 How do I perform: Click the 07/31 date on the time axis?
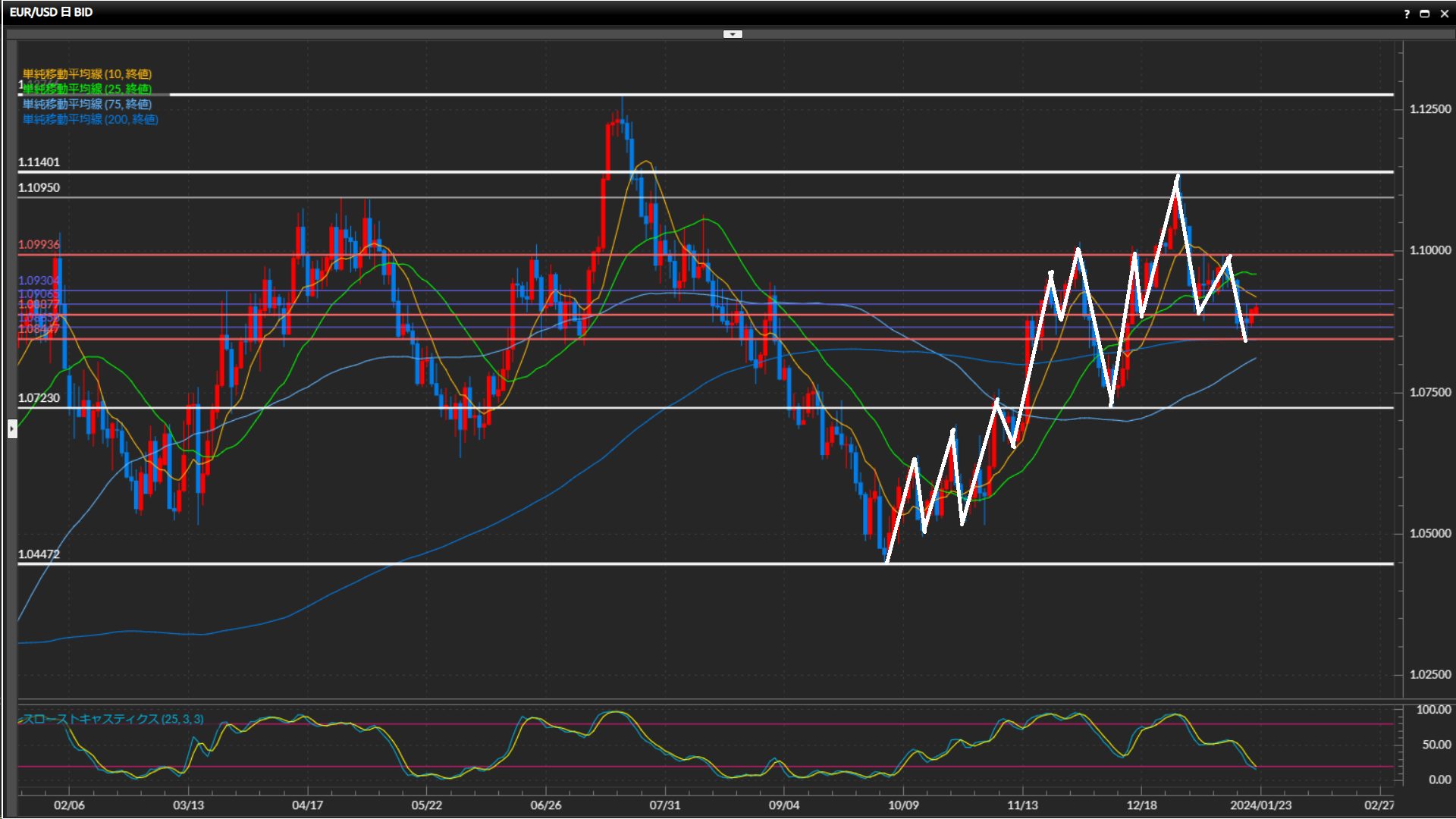(x=665, y=805)
